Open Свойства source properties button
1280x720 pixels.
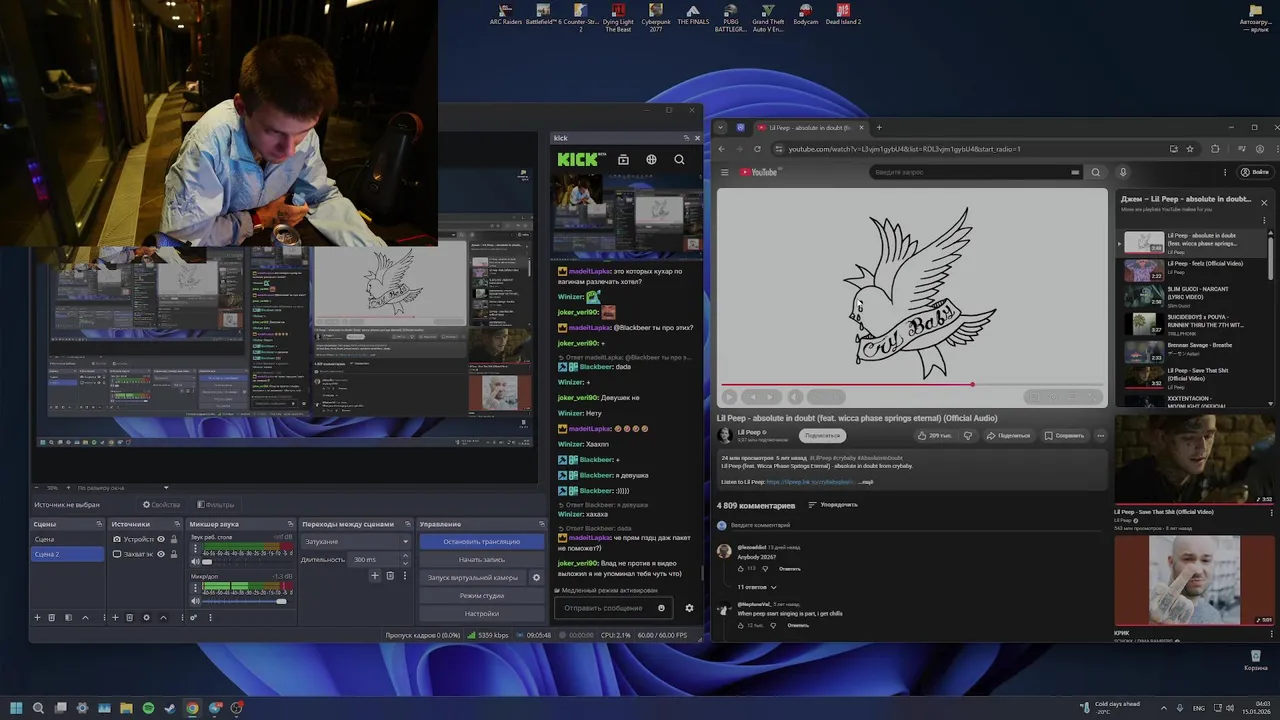click(161, 505)
